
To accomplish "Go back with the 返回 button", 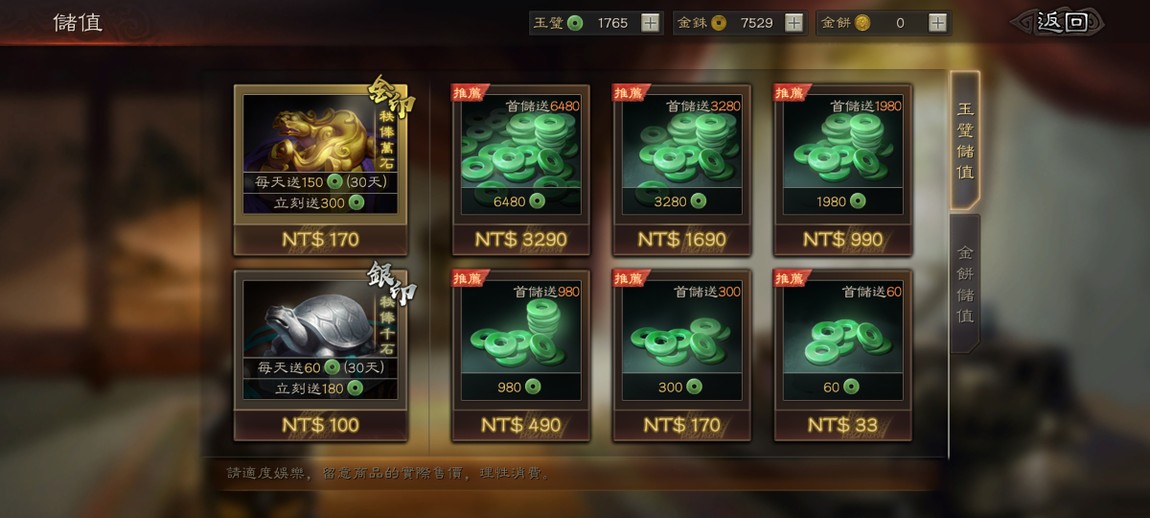I will coord(1058,22).
